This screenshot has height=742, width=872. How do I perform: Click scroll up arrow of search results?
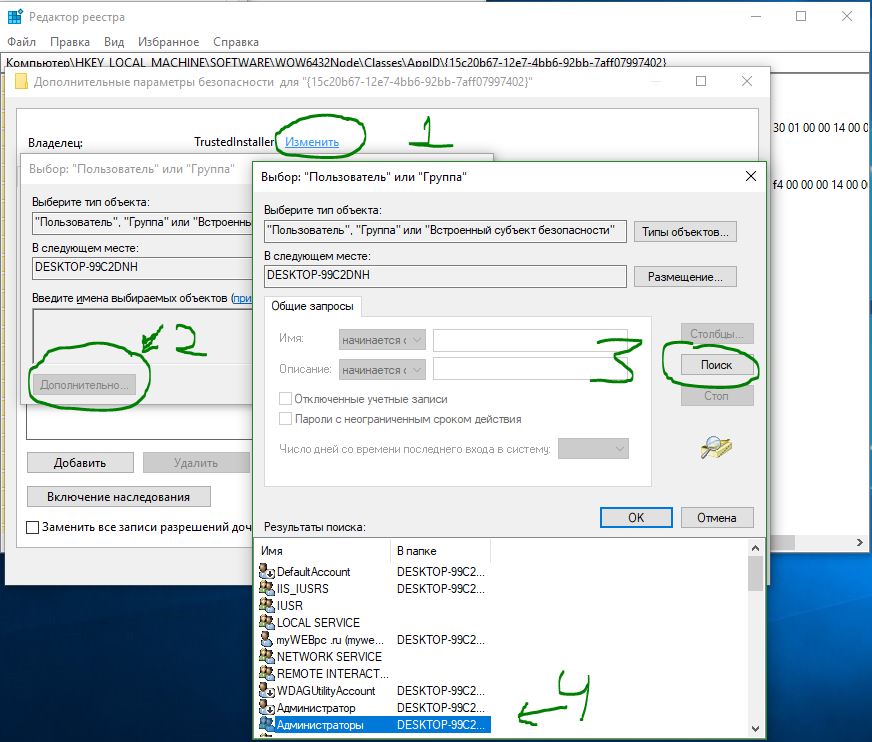(755, 548)
